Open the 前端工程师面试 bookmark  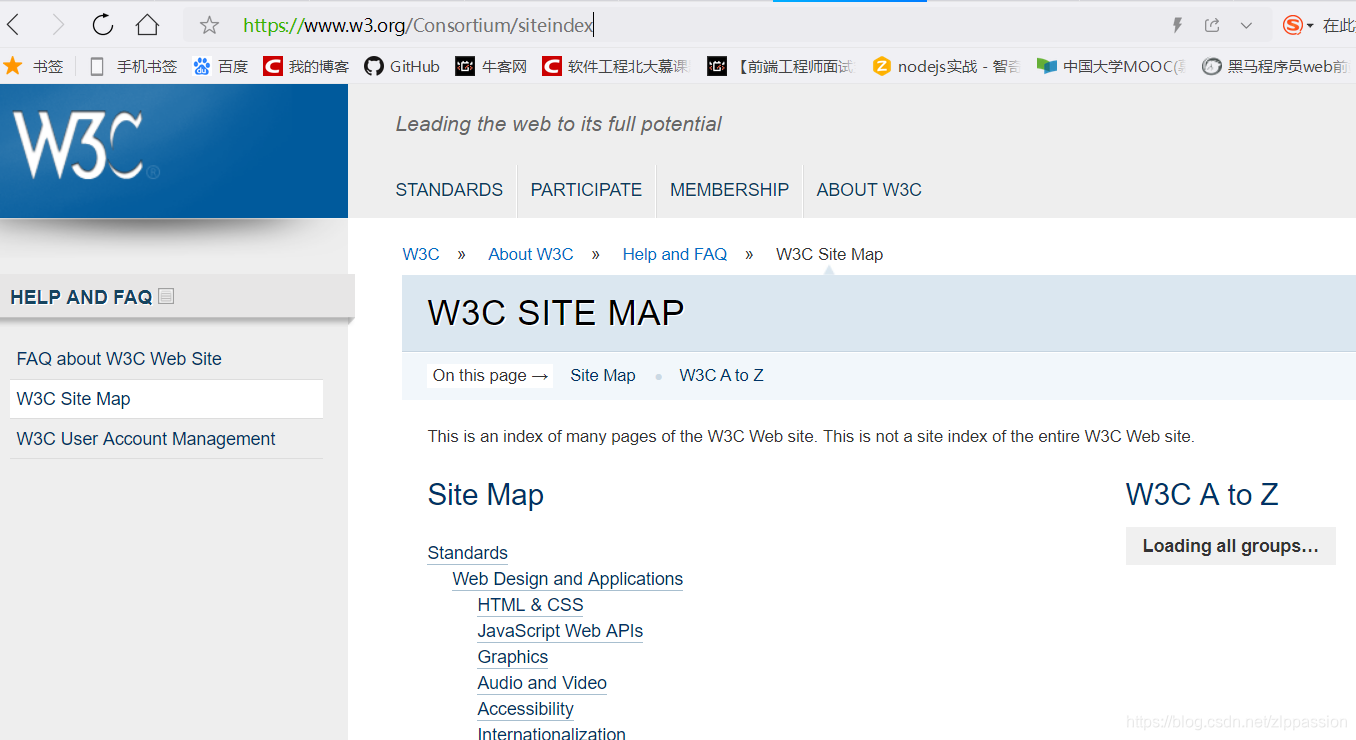pos(781,66)
